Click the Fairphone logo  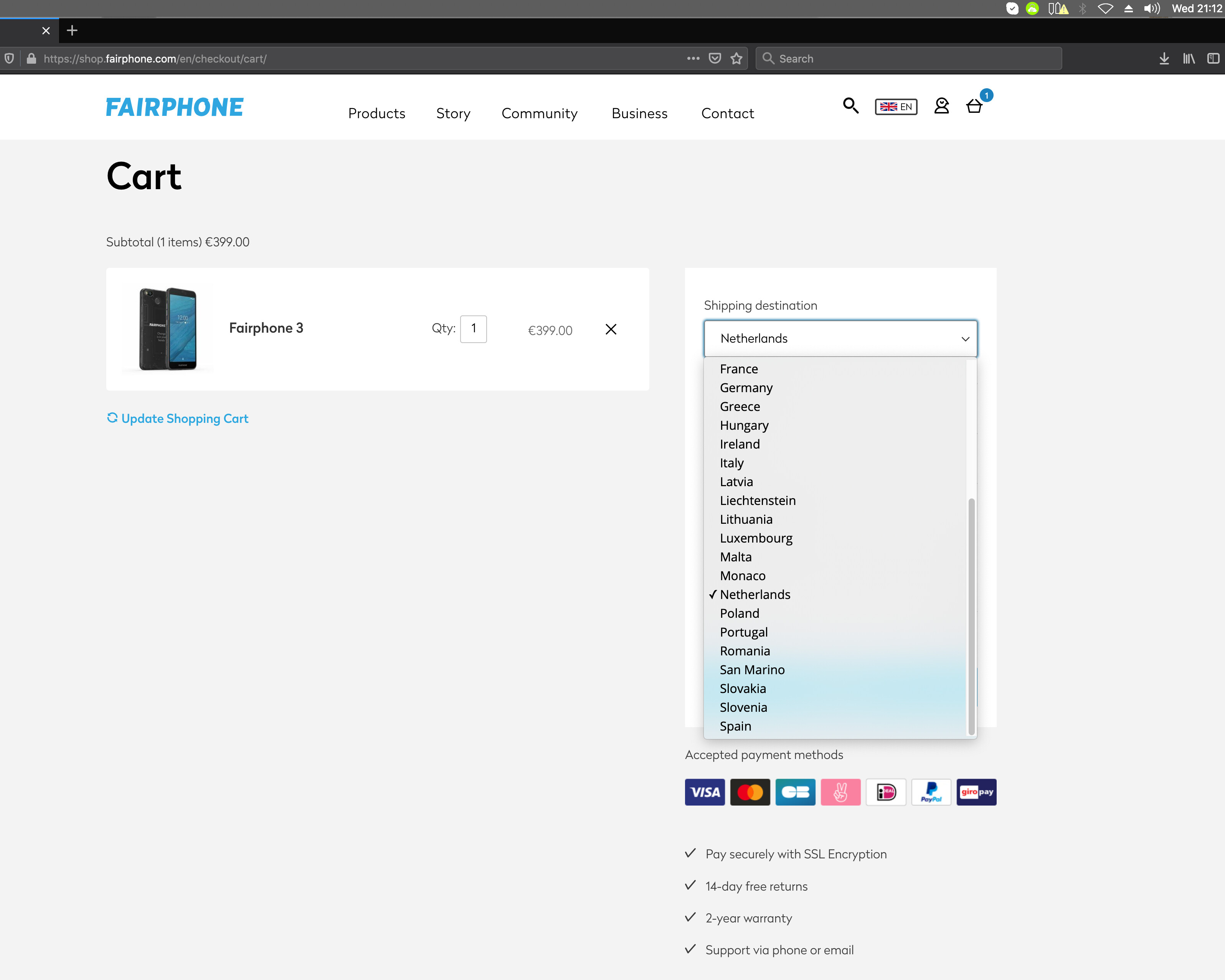point(175,107)
